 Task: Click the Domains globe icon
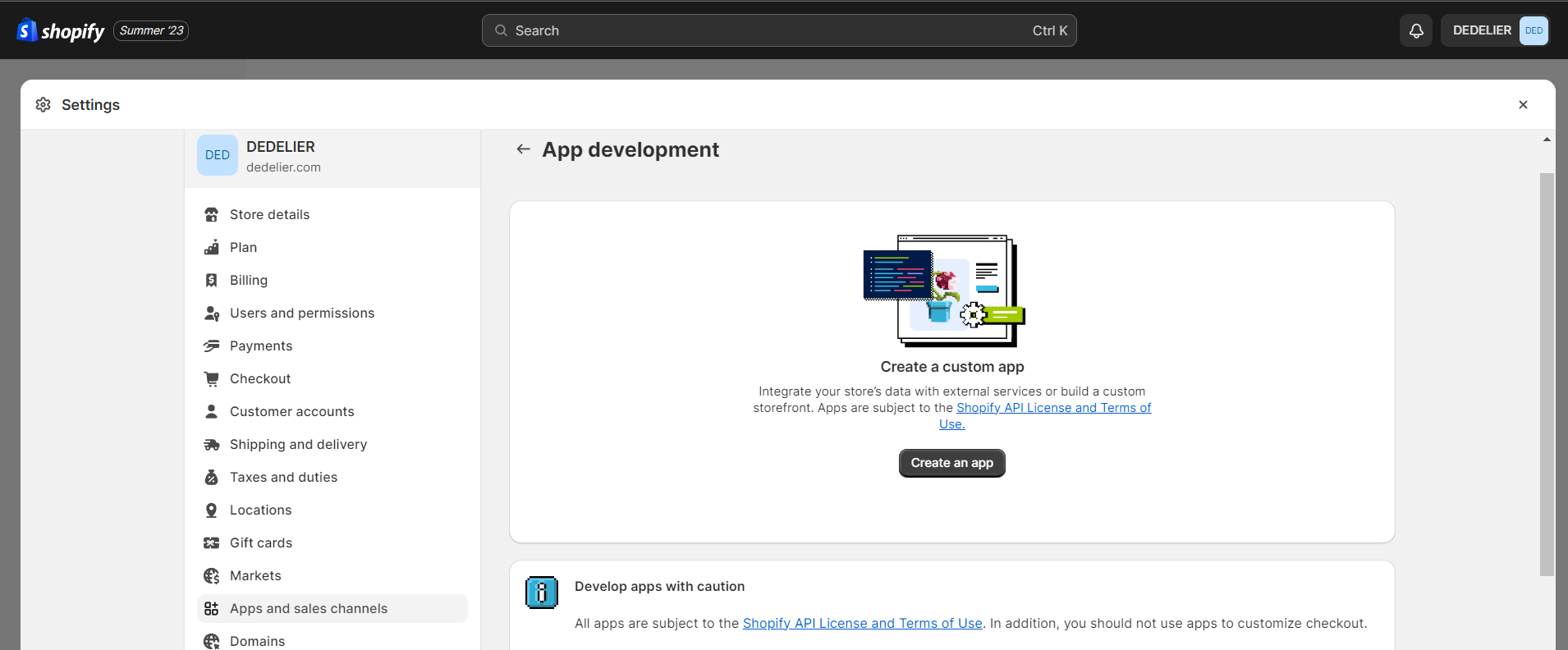[x=211, y=641]
